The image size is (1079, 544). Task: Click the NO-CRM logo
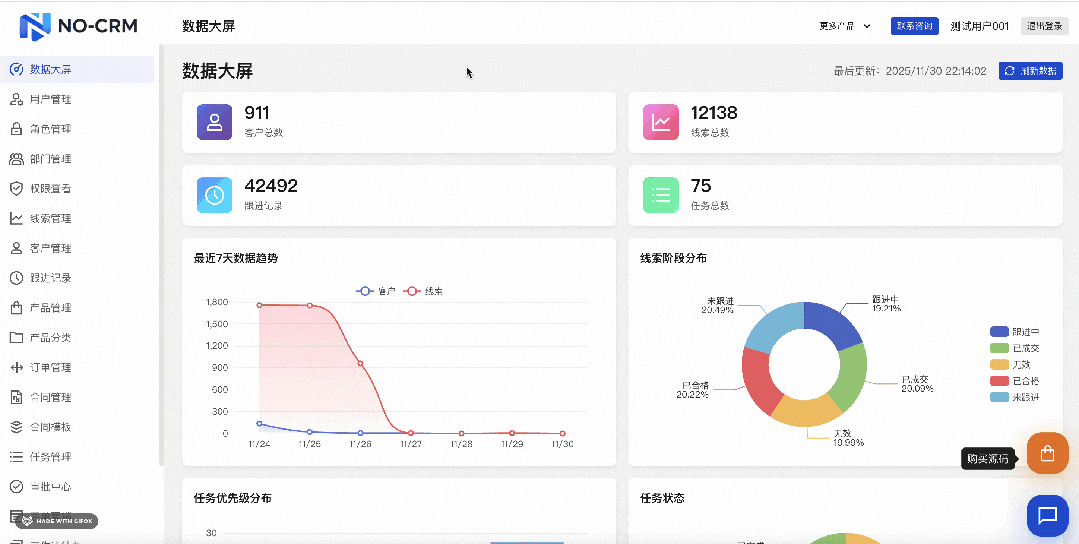pos(78,26)
